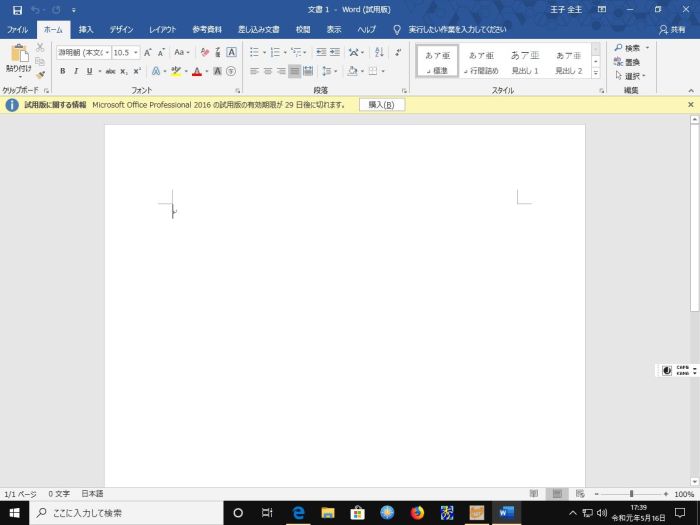
Task: Switch to the 挿入 (Insert) tab
Action: (86, 30)
